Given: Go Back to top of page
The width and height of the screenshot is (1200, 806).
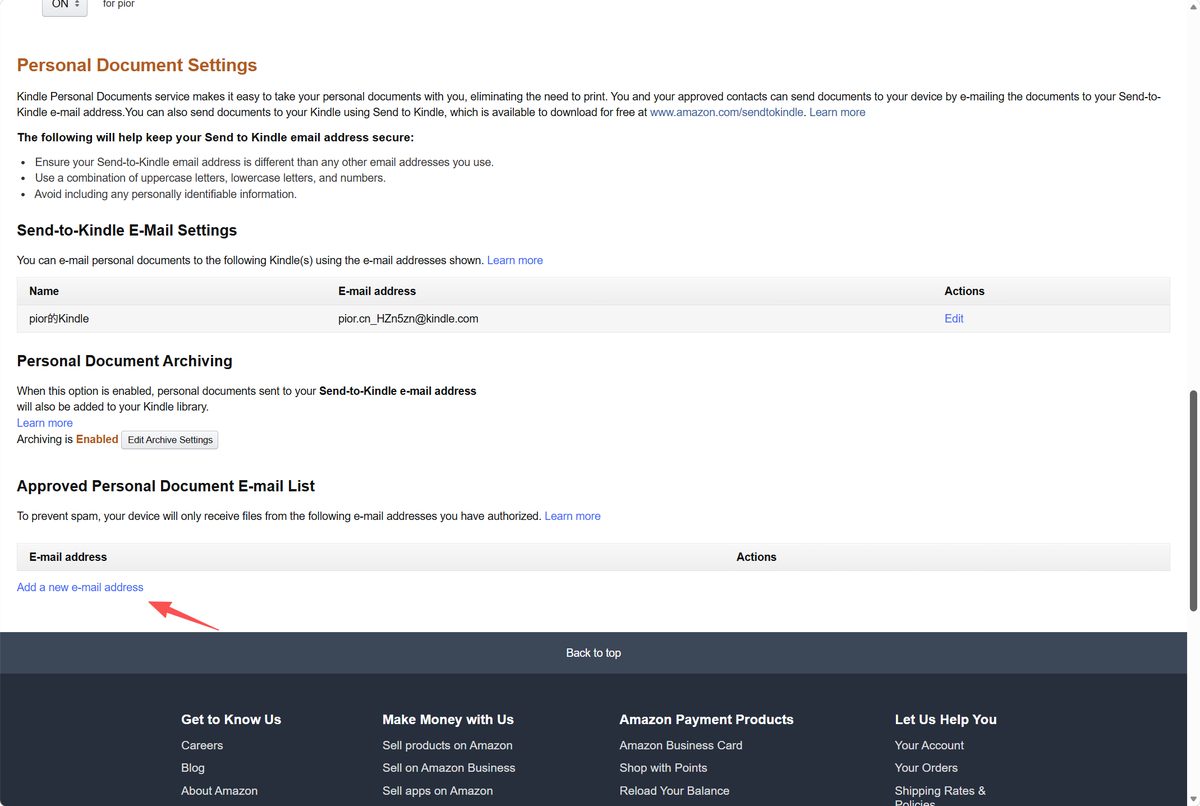Looking at the screenshot, I should pyautogui.click(x=593, y=653).
